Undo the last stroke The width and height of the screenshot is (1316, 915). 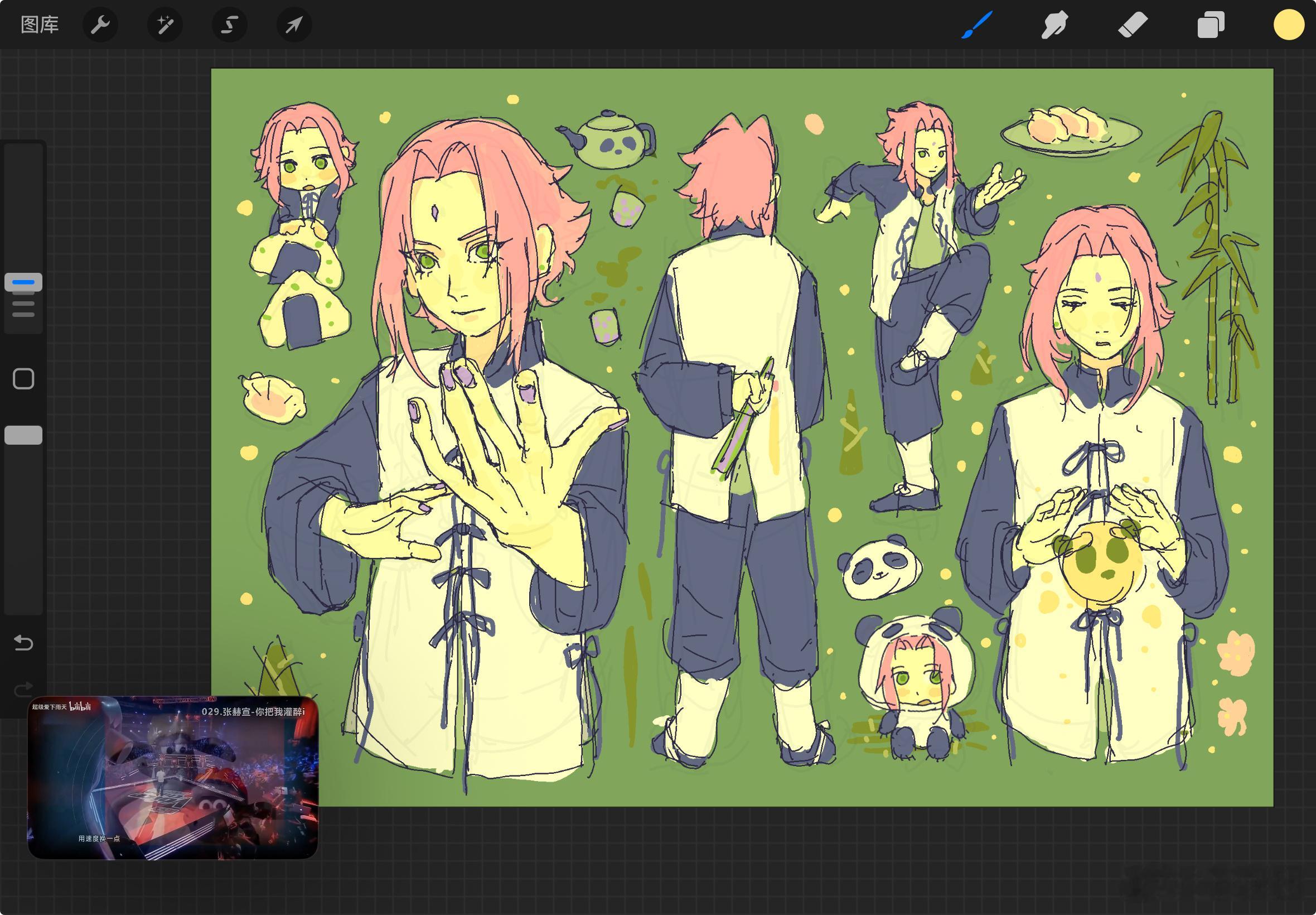(x=23, y=643)
